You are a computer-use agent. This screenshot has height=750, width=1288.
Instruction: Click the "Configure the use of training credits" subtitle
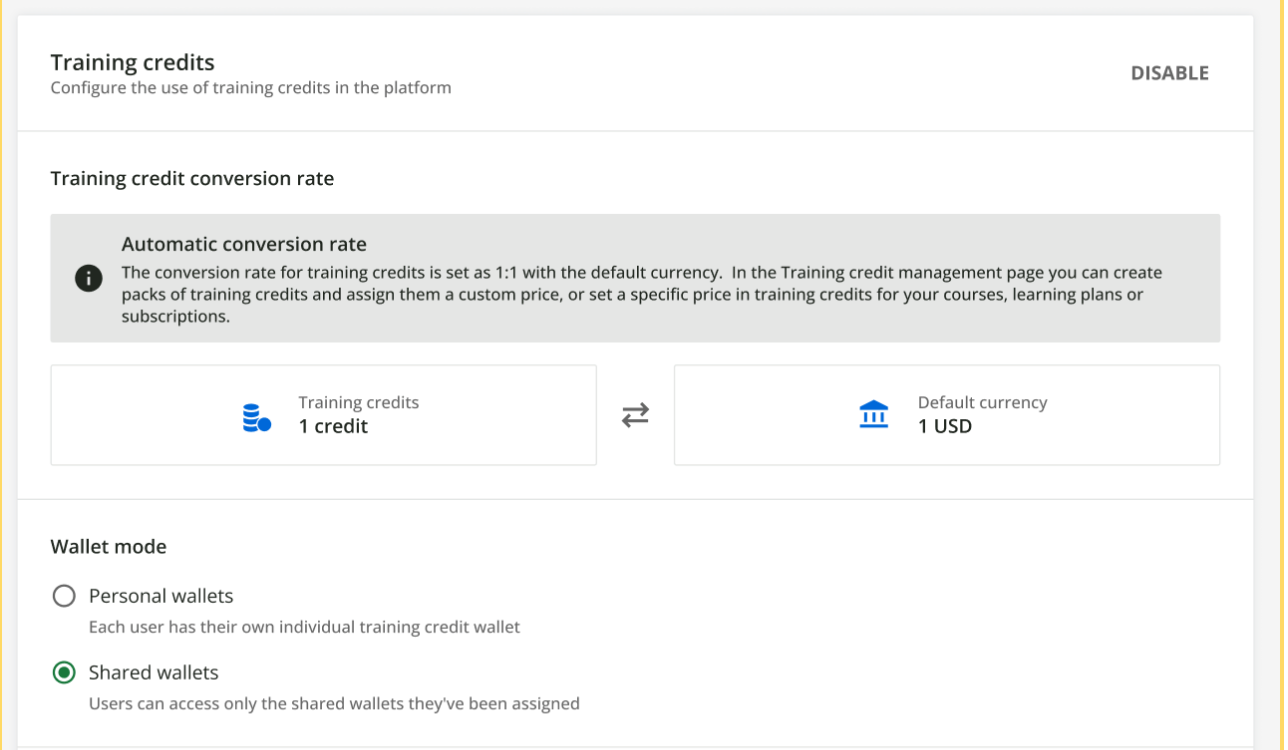[250, 88]
